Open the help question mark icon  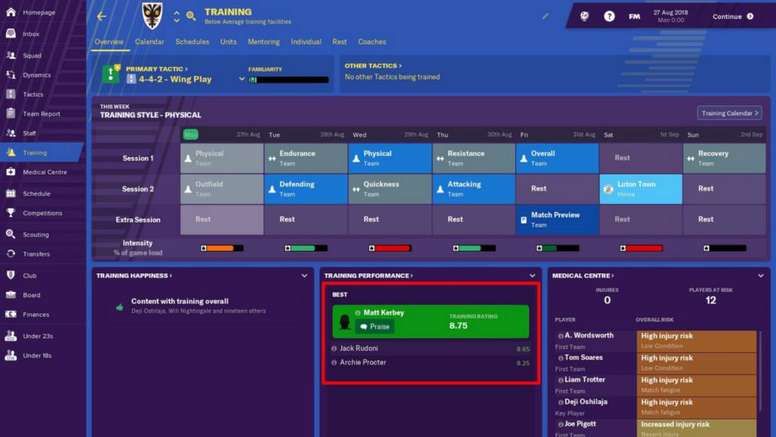pos(609,16)
